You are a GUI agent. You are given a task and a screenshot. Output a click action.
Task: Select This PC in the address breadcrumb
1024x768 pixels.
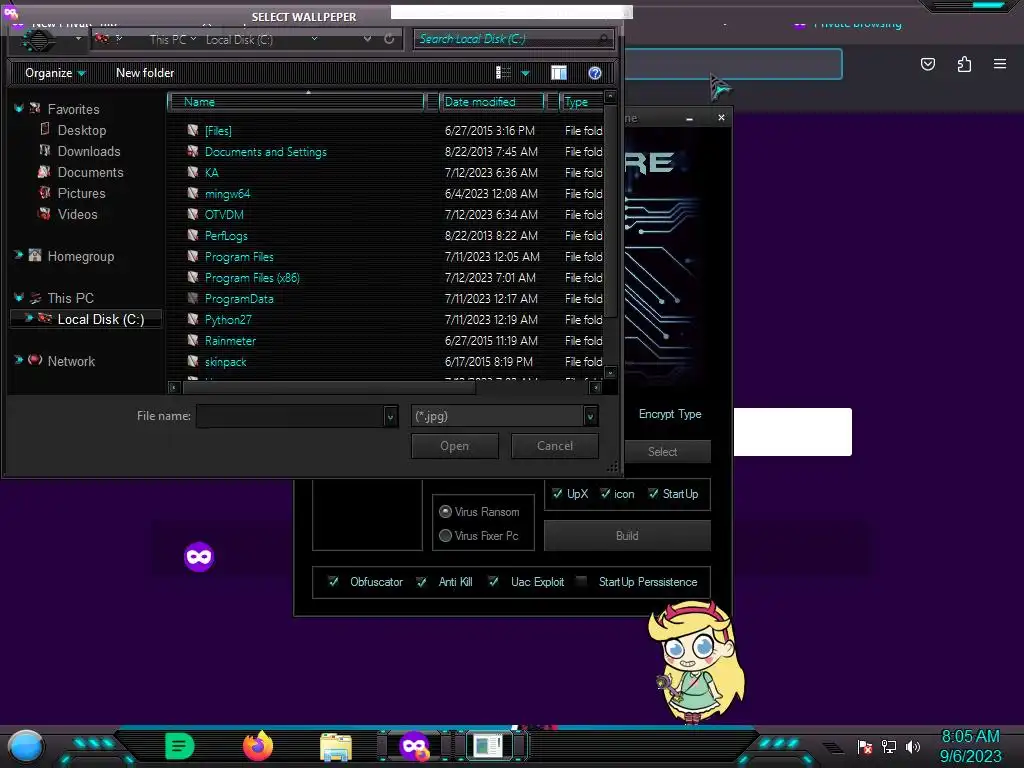tap(168, 39)
